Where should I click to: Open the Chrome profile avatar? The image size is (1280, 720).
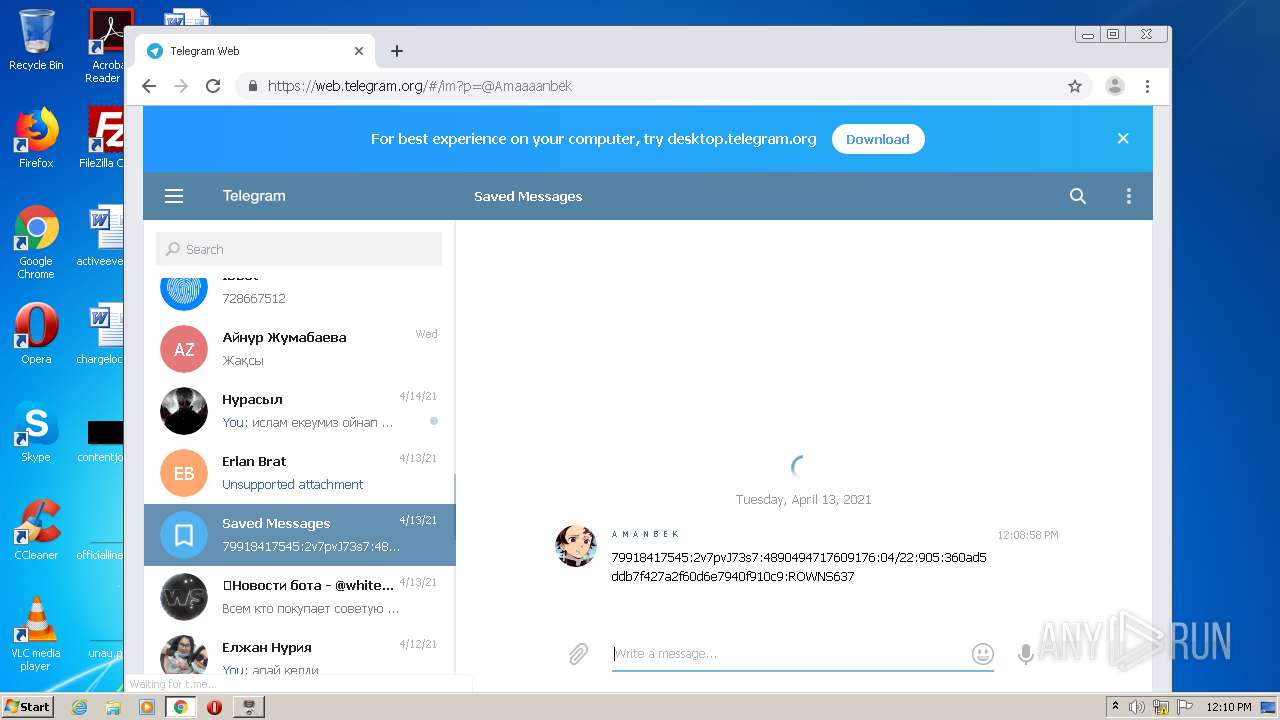click(x=1115, y=86)
